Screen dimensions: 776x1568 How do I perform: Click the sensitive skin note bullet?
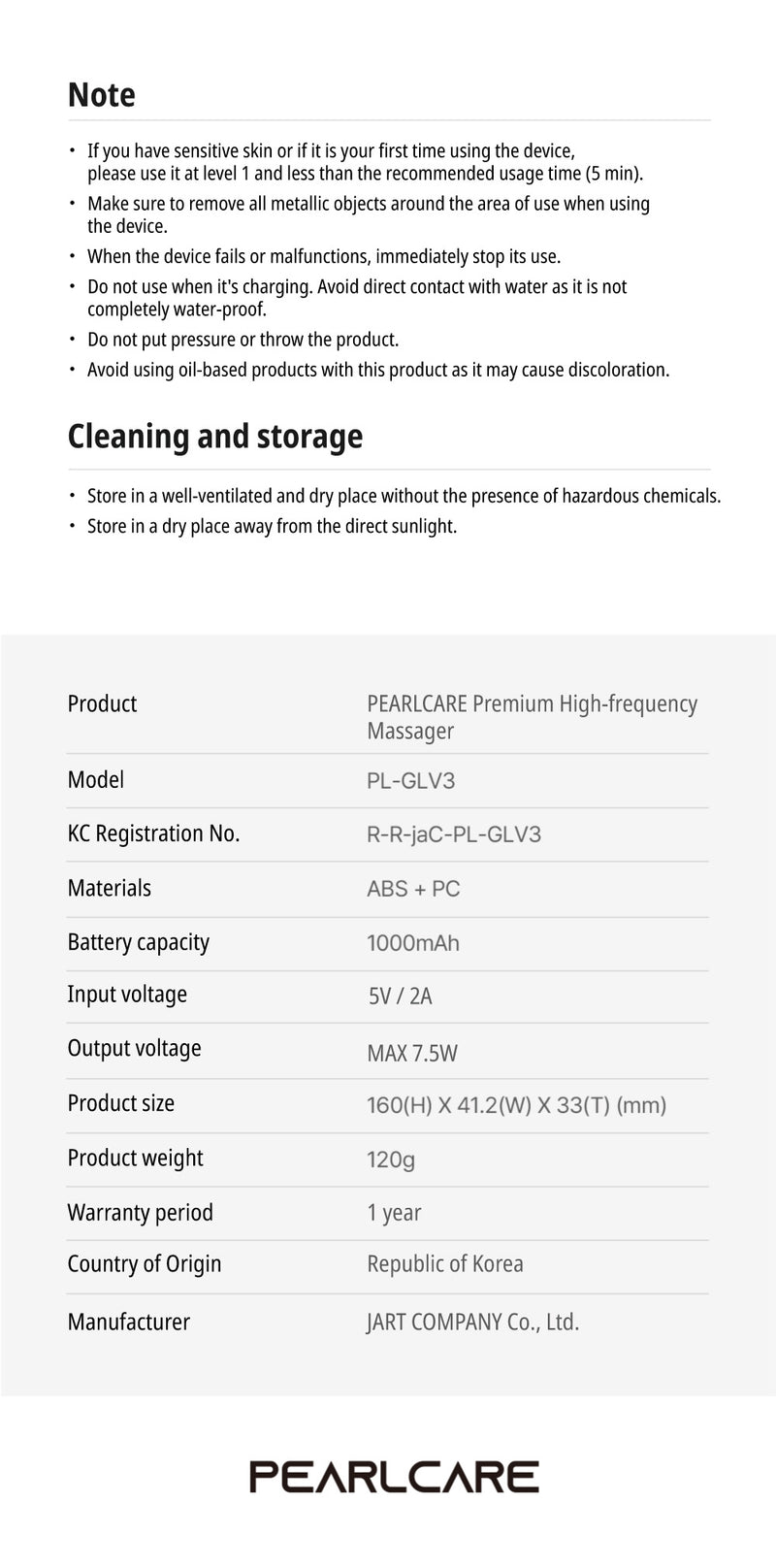pos(366,162)
